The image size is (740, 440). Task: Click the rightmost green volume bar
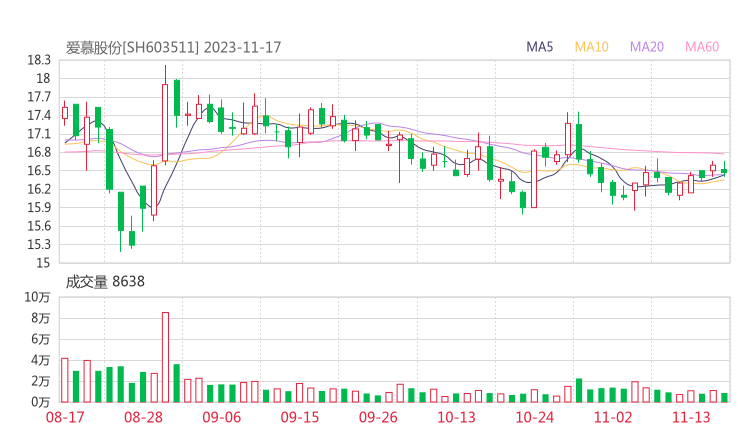click(724, 397)
